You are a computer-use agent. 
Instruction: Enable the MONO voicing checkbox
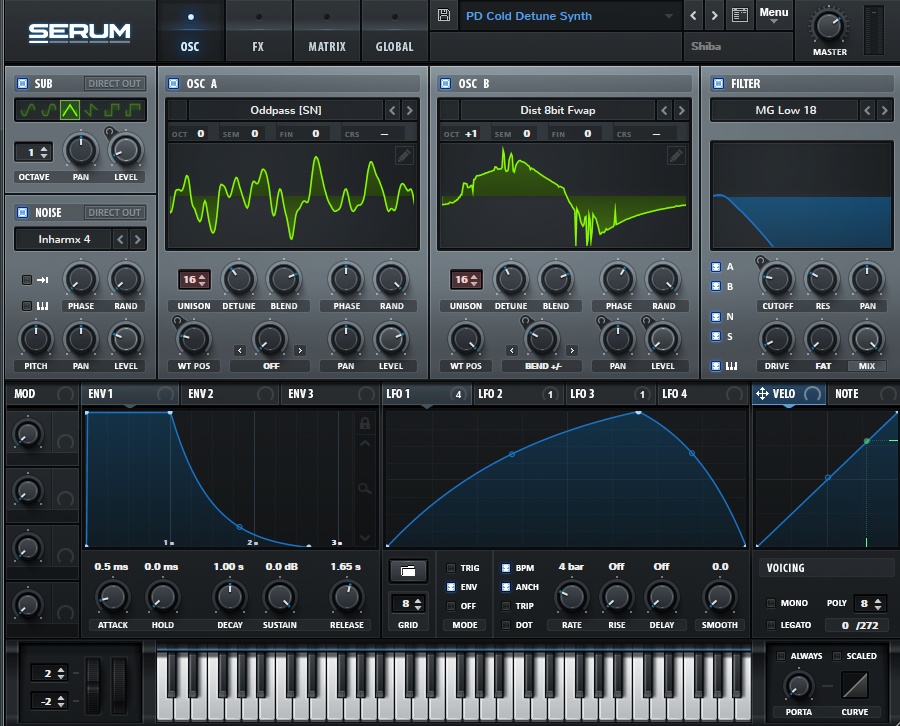click(771, 603)
